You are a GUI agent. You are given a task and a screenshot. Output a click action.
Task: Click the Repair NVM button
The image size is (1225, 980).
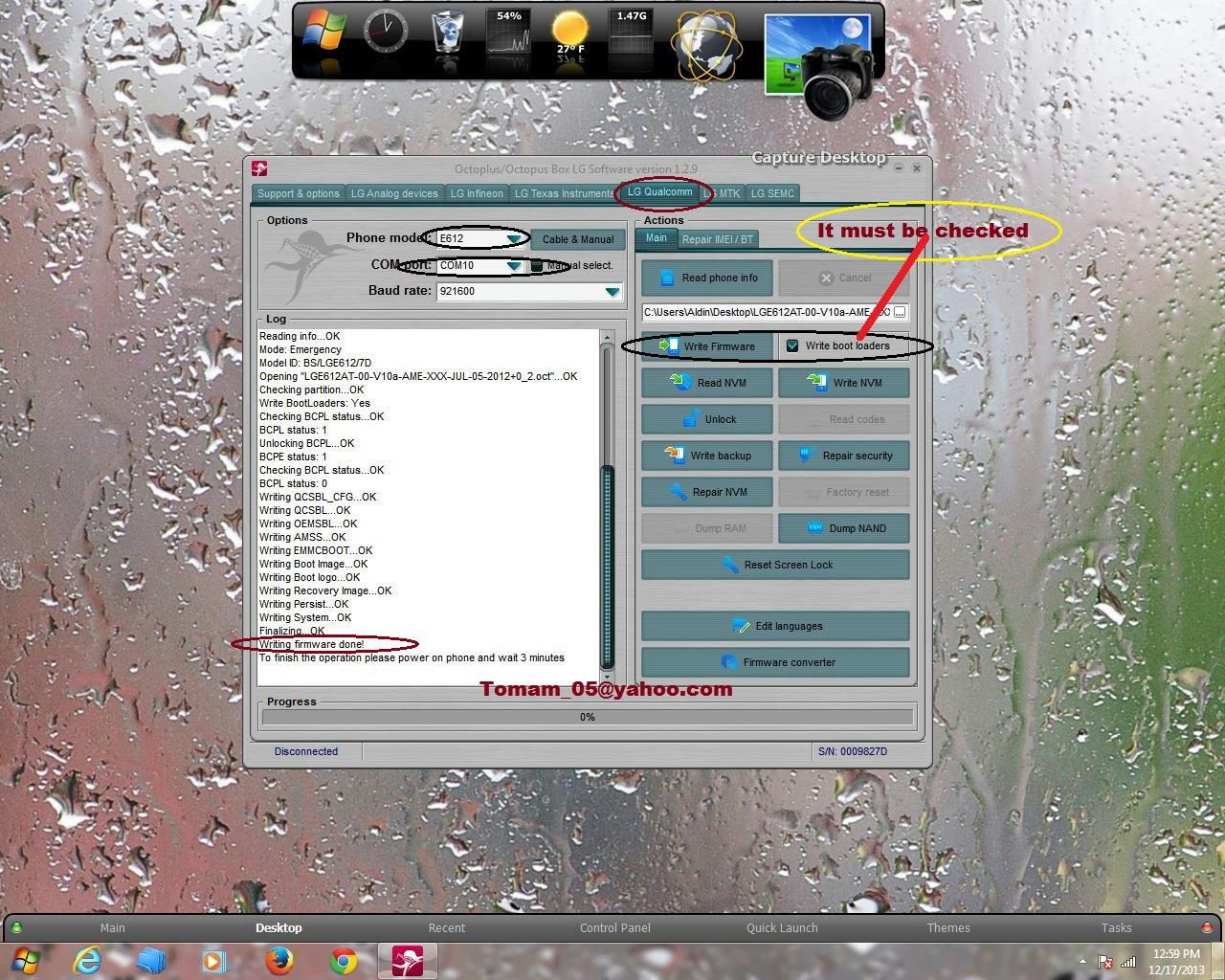[x=707, y=492]
